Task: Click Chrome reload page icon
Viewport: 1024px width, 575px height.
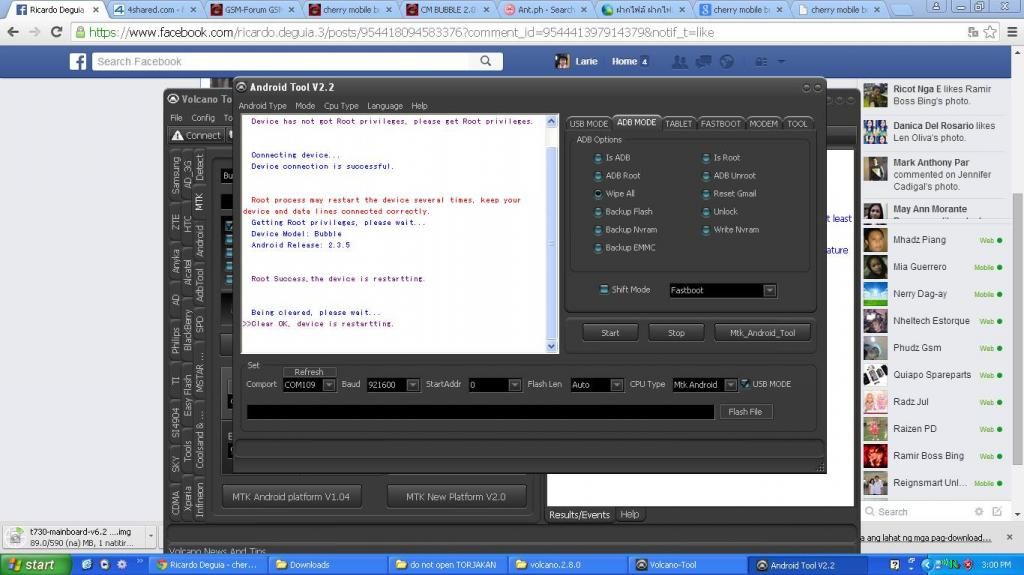Action: [54, 32]
